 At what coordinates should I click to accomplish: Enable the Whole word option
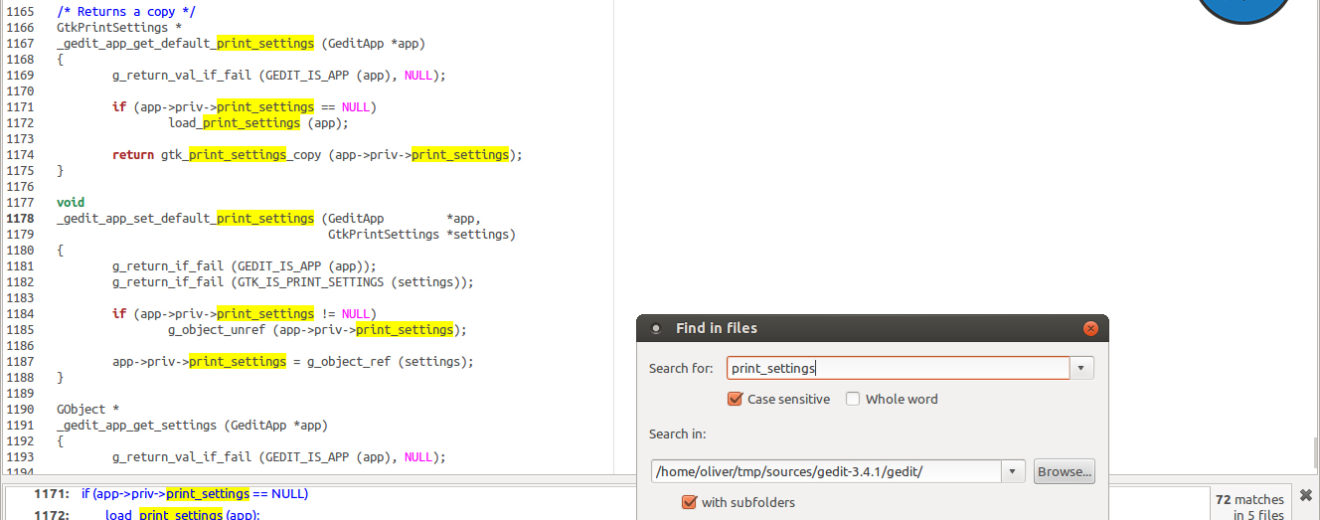(x=853, y=399)
